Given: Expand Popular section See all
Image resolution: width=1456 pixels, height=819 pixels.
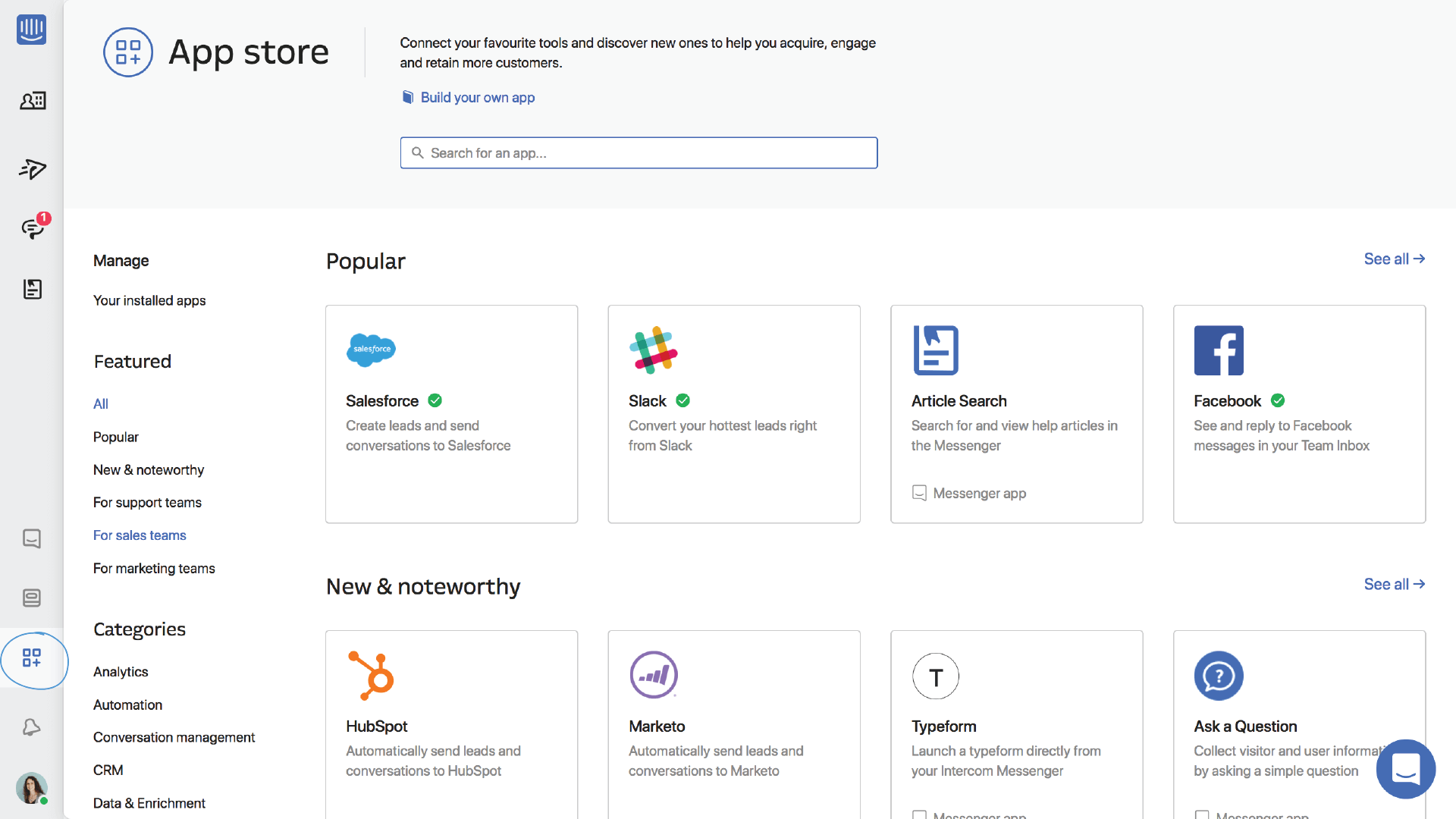Looking at the screenshot, I should pos(1393,260).
